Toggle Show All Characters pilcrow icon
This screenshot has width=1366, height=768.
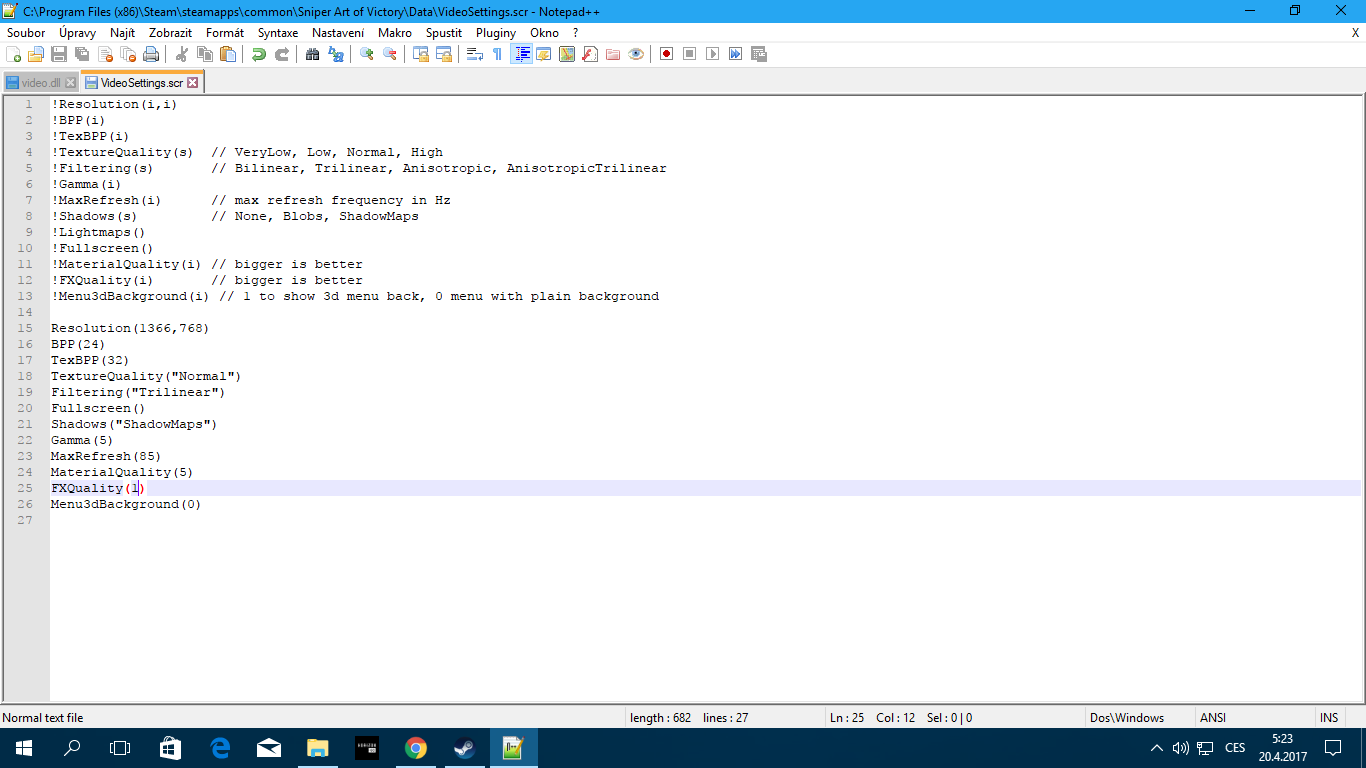coord(498,54)
